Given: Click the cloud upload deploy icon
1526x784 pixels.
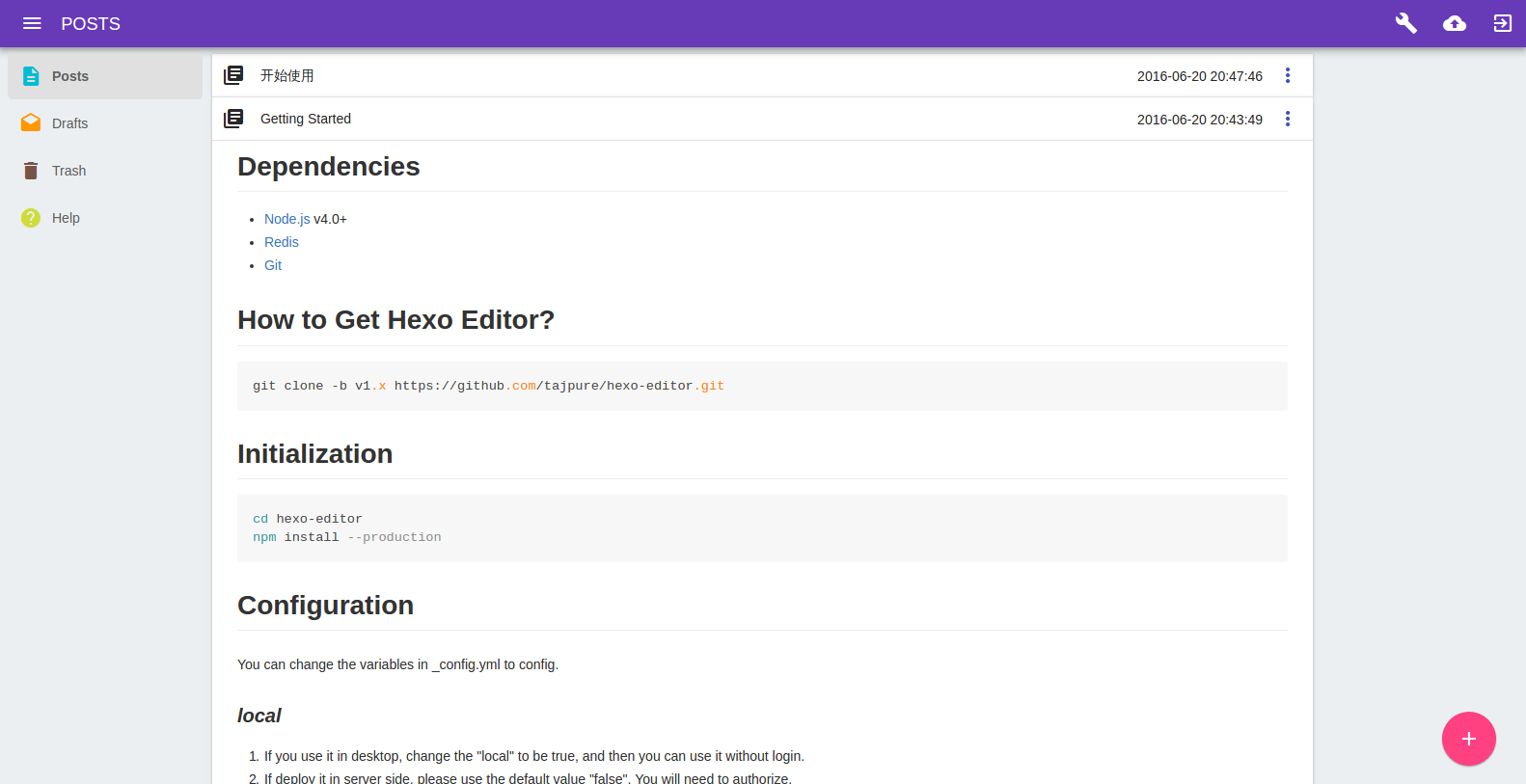Looking at the screenshot, I should click(1455, 23).
